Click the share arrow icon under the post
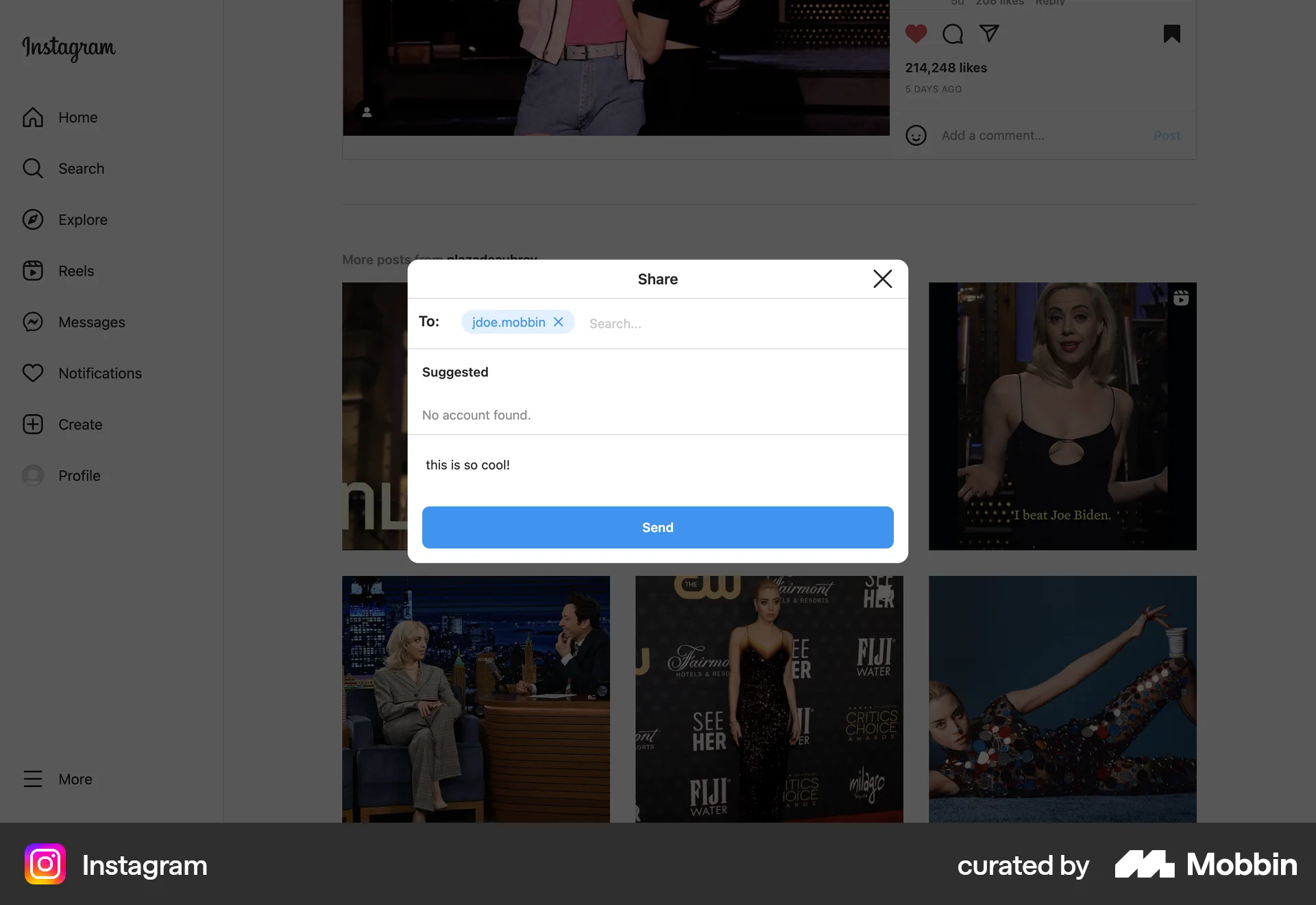The width and height of the screenshot is (1316, 905). pos(989,33)
